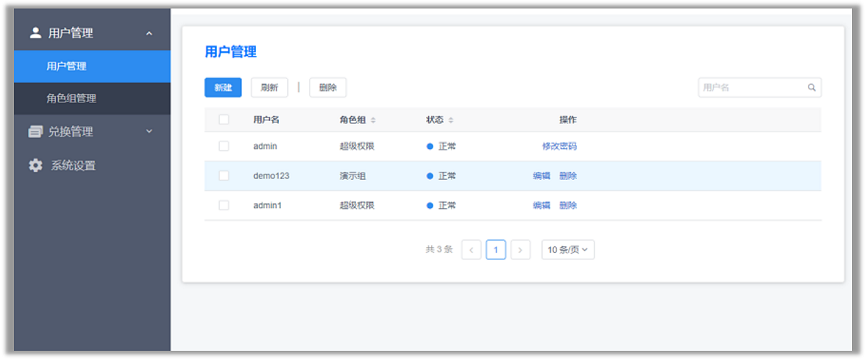Screen dimensions: 866x360
Task: Collapse the 用户管理 sidebar group chevron
Action: pyautogui.click(x=149, y=34)
